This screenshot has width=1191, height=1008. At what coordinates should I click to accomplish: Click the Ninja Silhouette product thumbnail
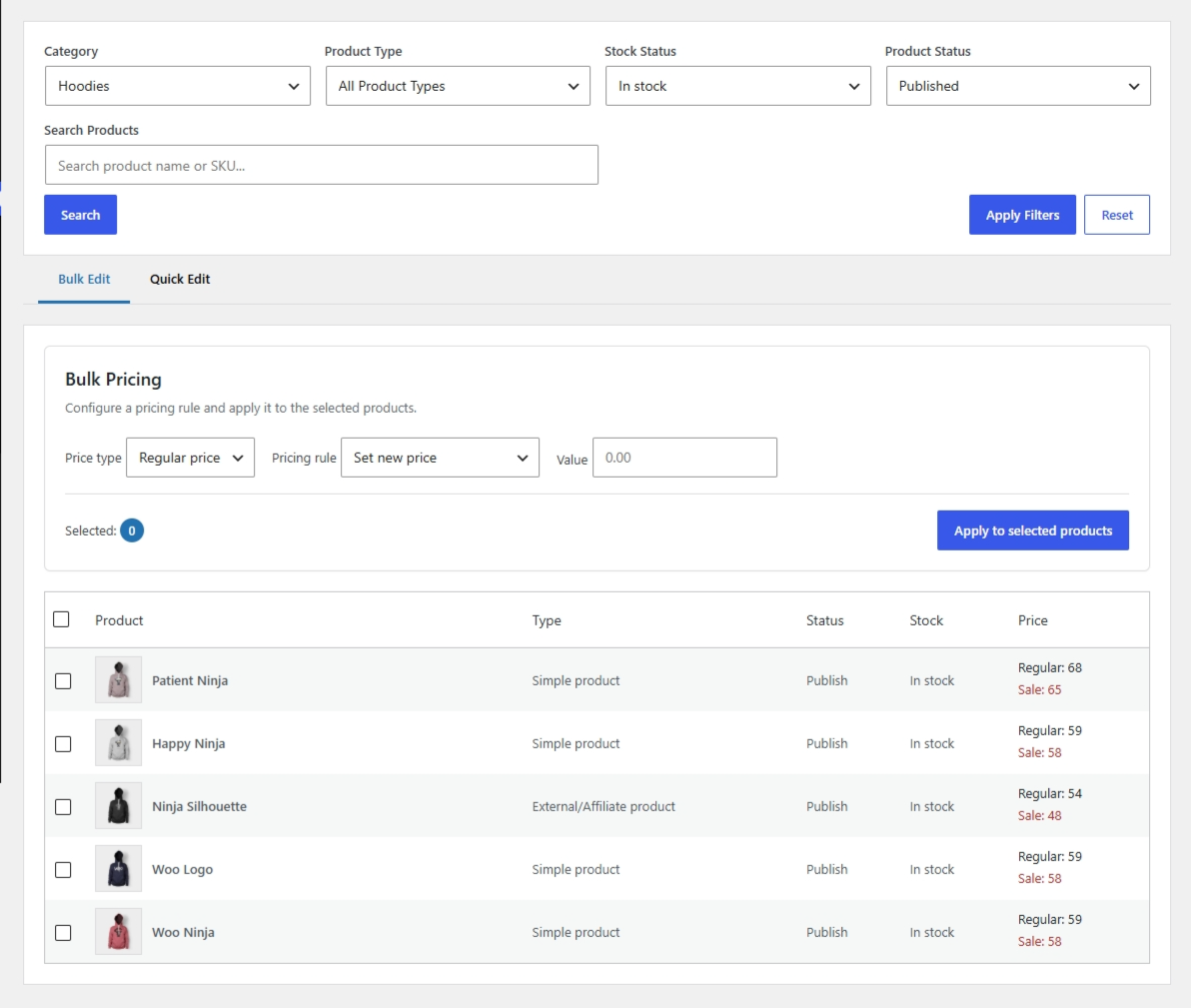(119, 806)
